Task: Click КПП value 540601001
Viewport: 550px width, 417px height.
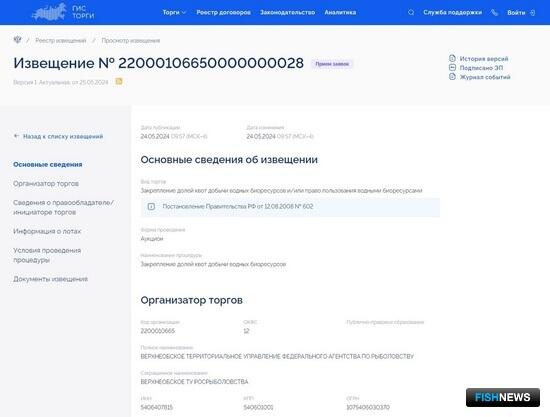Action: [x=258, y=407]
